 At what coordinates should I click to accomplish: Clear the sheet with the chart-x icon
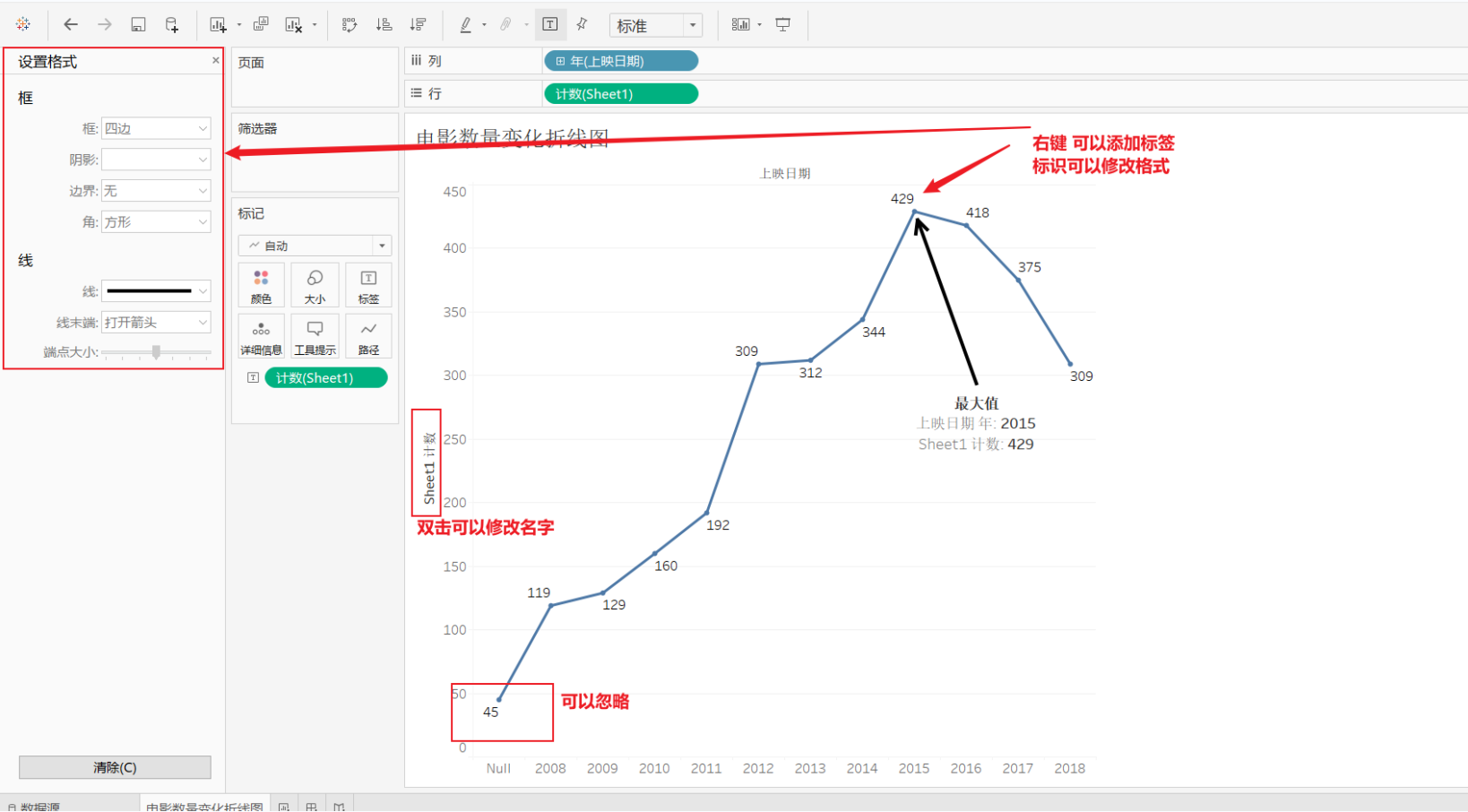pyautogui.click(x=293, y=24)
